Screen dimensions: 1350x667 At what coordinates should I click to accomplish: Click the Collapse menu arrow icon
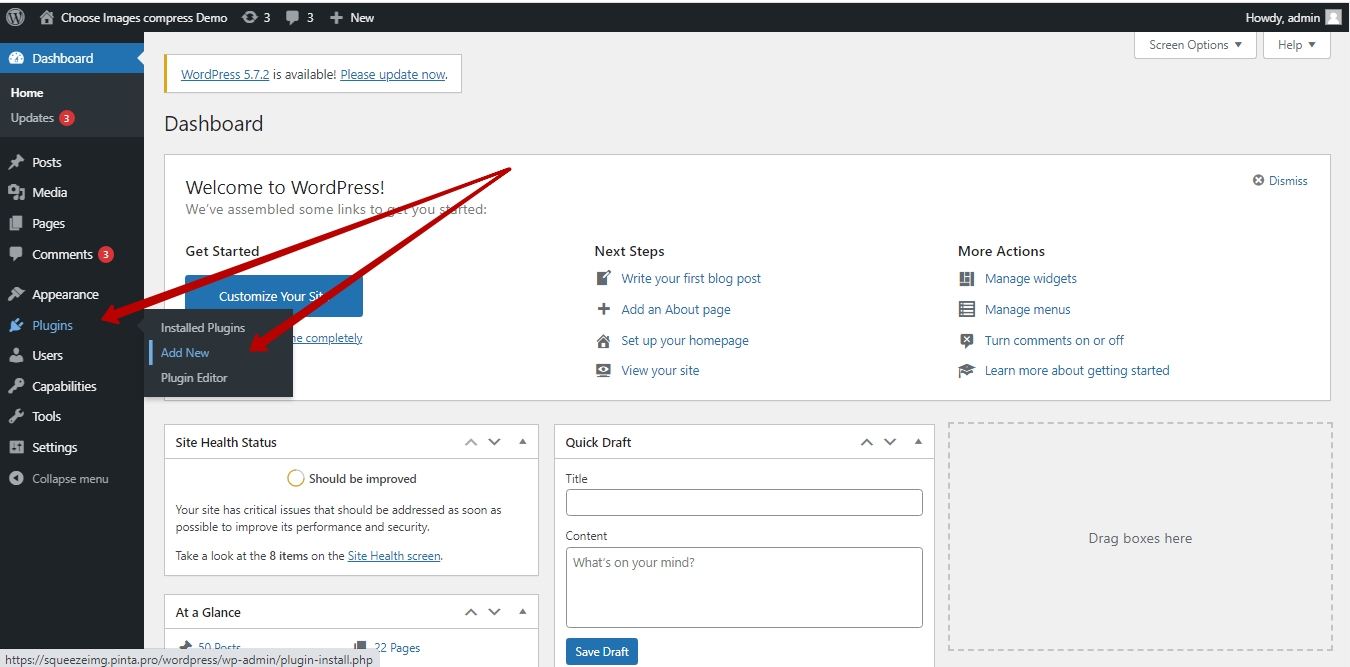click(x=16, y=479)
